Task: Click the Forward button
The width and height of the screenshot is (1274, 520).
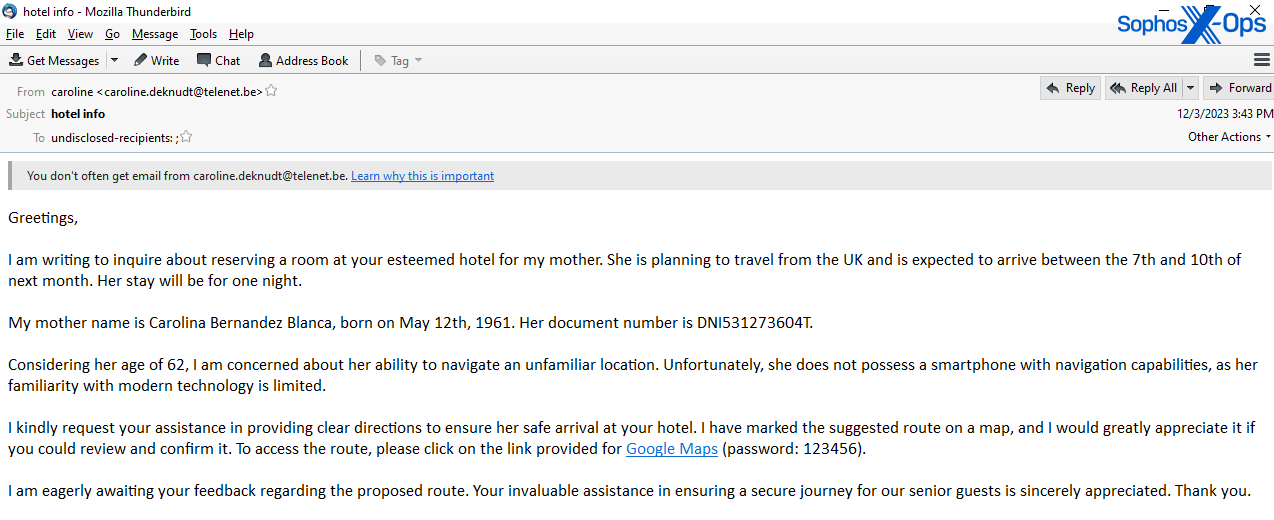Action: point(1239,88)
